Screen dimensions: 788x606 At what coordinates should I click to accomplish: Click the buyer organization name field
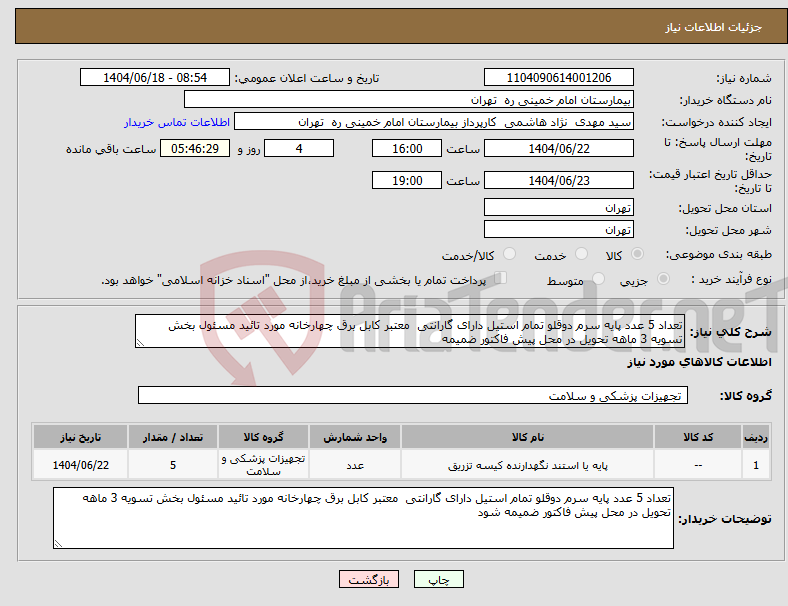[409, 99]
